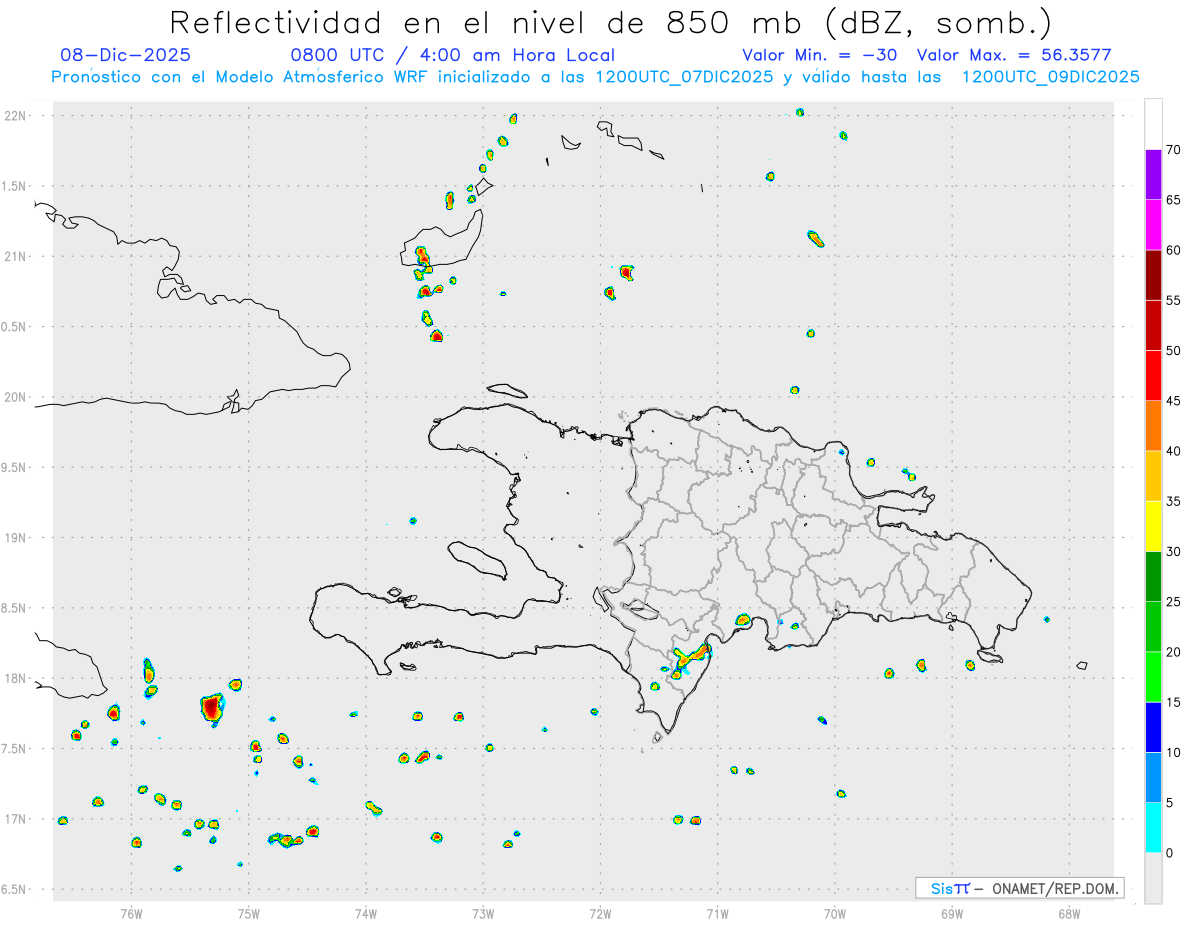
Task: Click the colorbar label '55'
Action: pyautogui.click(x=1173, y=300)
